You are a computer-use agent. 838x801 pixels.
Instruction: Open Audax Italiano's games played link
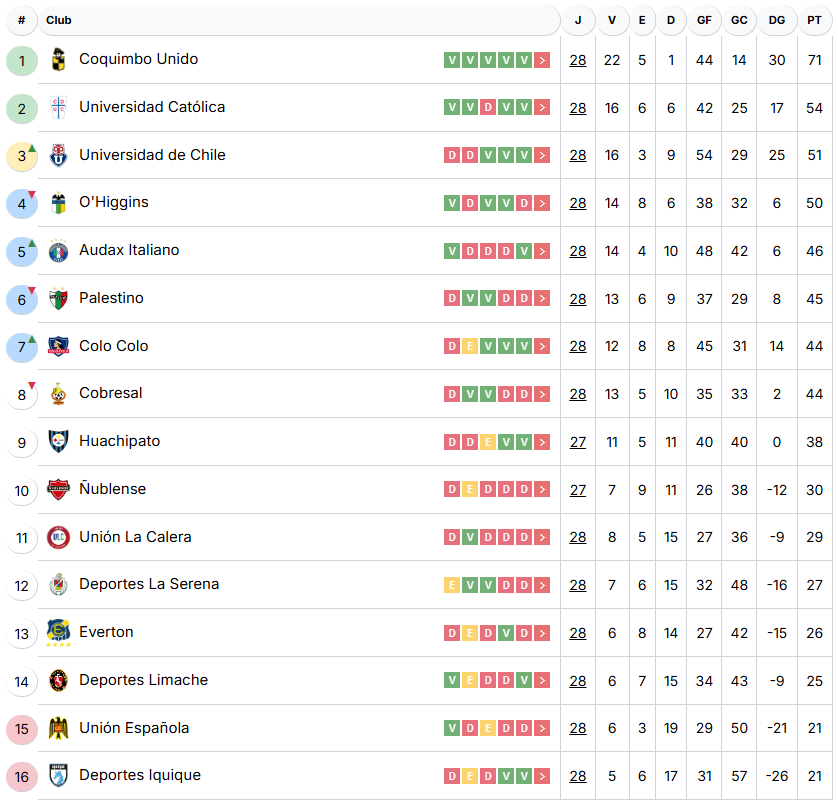578,251
